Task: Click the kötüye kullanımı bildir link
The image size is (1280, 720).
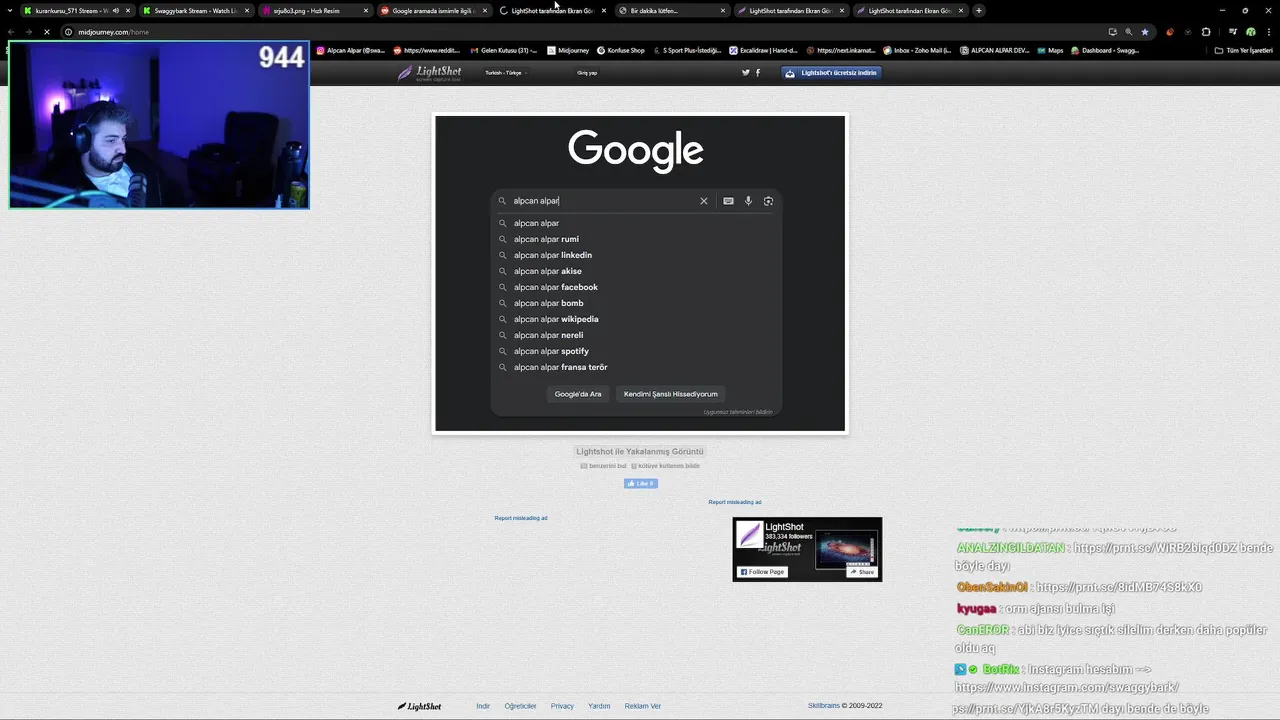Action: [666, 466]
